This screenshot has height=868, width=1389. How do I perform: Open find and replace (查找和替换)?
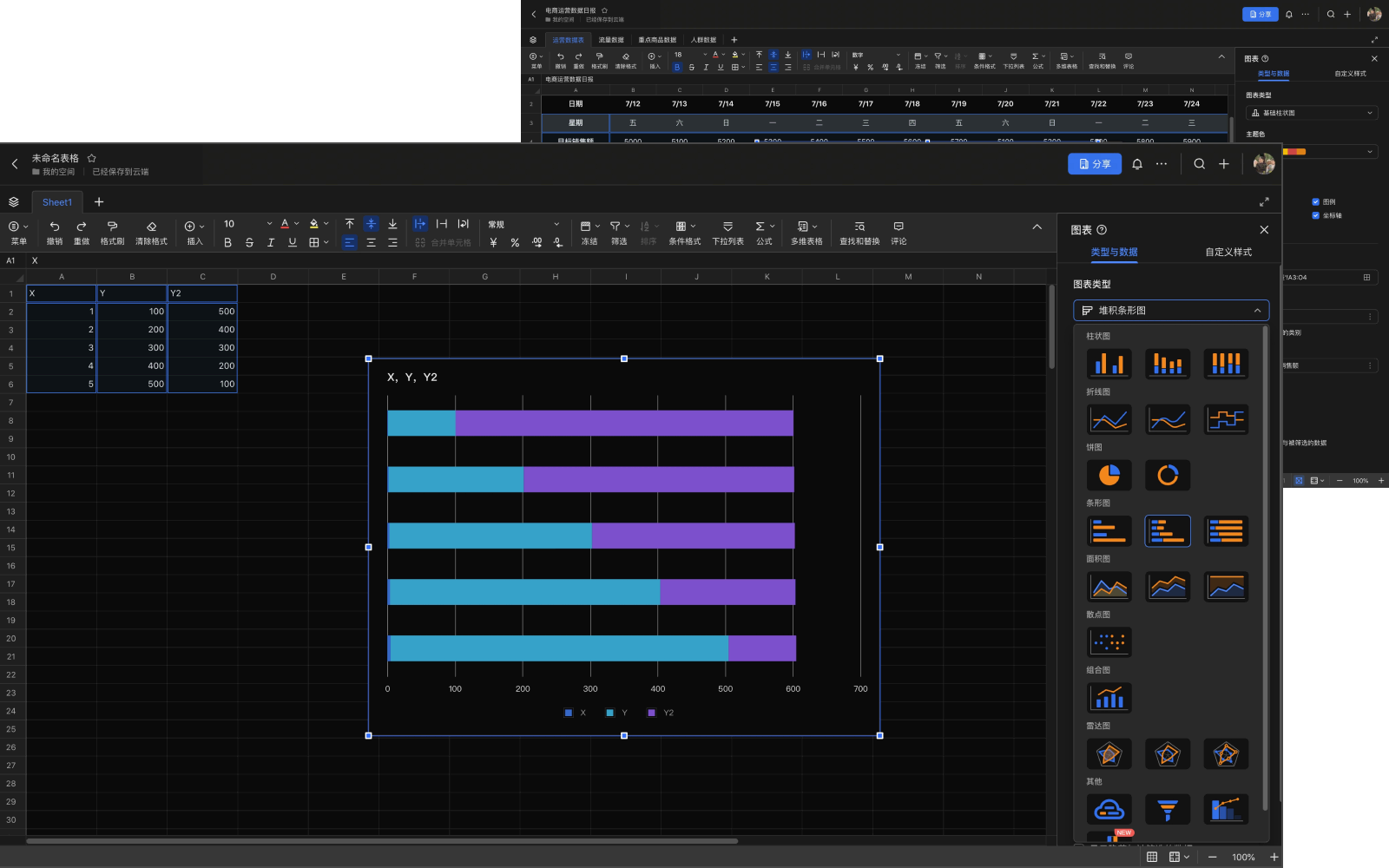pos(859,233)
